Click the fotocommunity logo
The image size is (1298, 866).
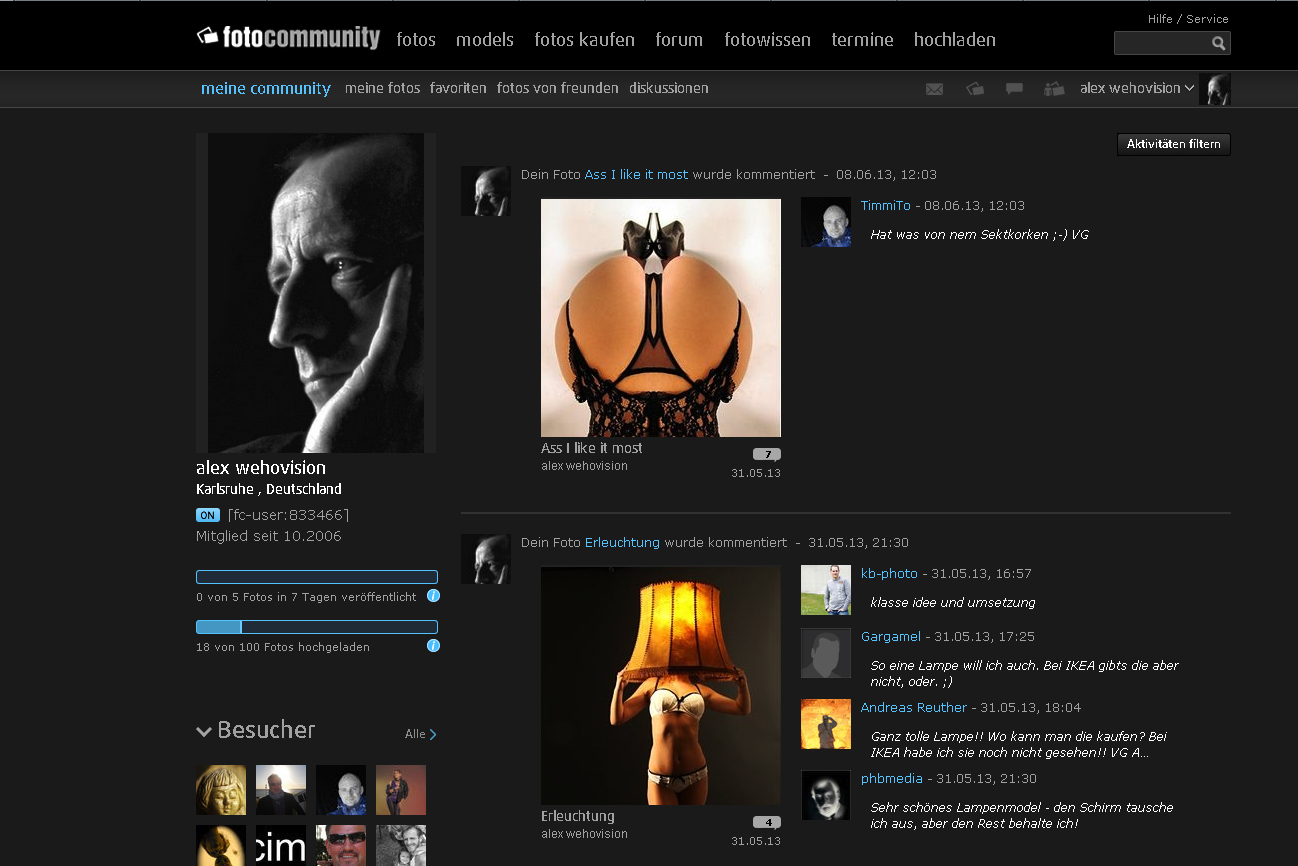(288, 38)
